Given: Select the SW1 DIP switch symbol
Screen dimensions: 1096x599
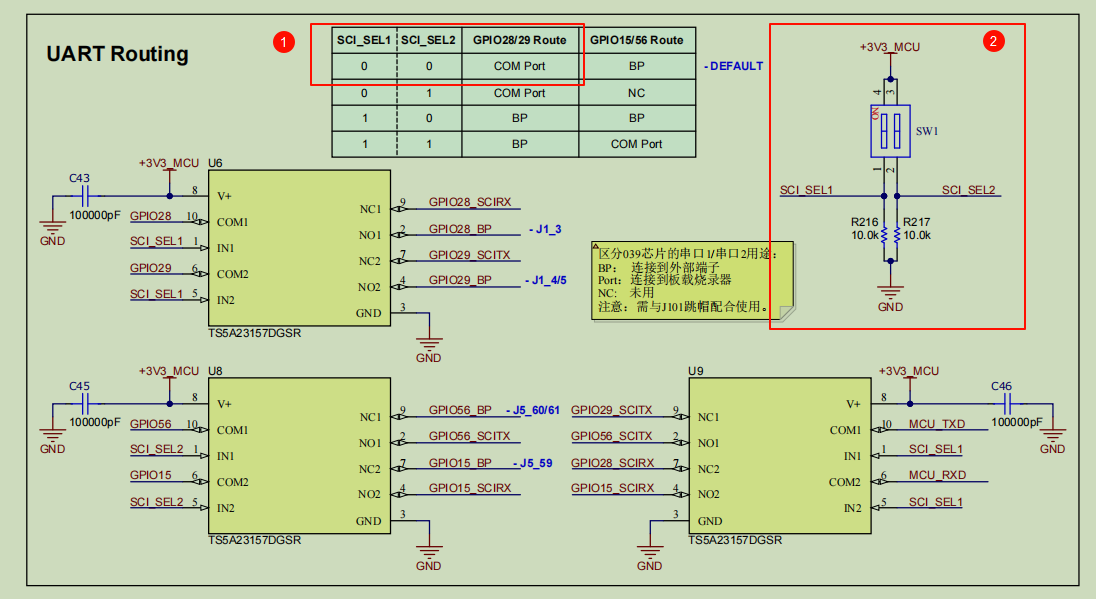Looking at the screenshot, I should [x=889, y=131].
